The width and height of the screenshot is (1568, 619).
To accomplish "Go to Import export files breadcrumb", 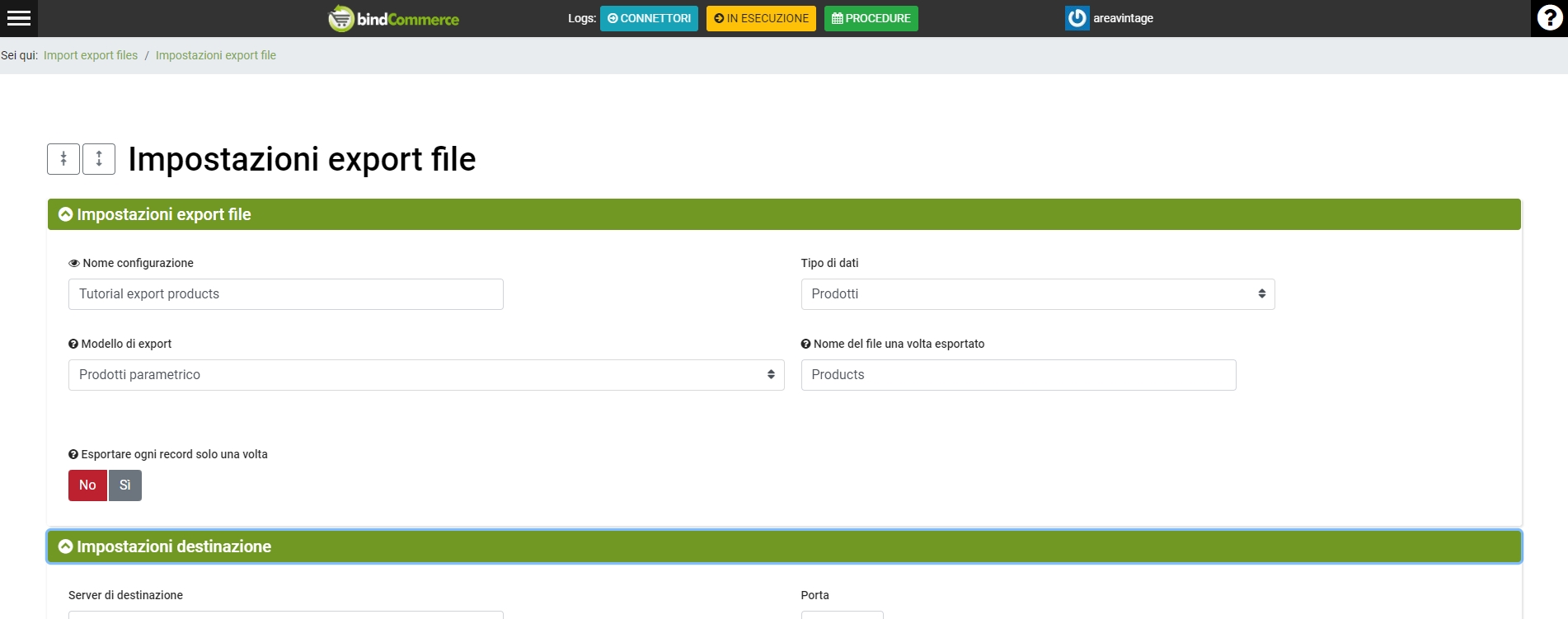I will click(x=91, y=55).
